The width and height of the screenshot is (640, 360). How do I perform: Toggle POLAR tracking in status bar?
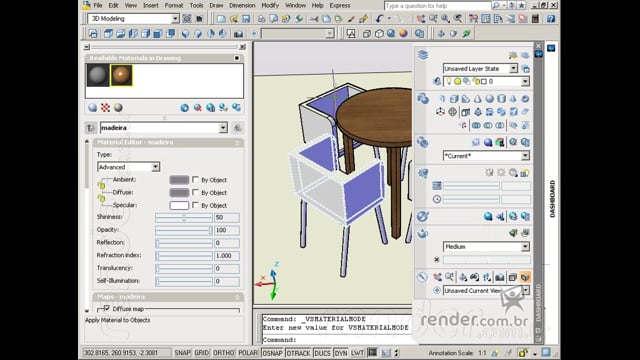[248, 353]
